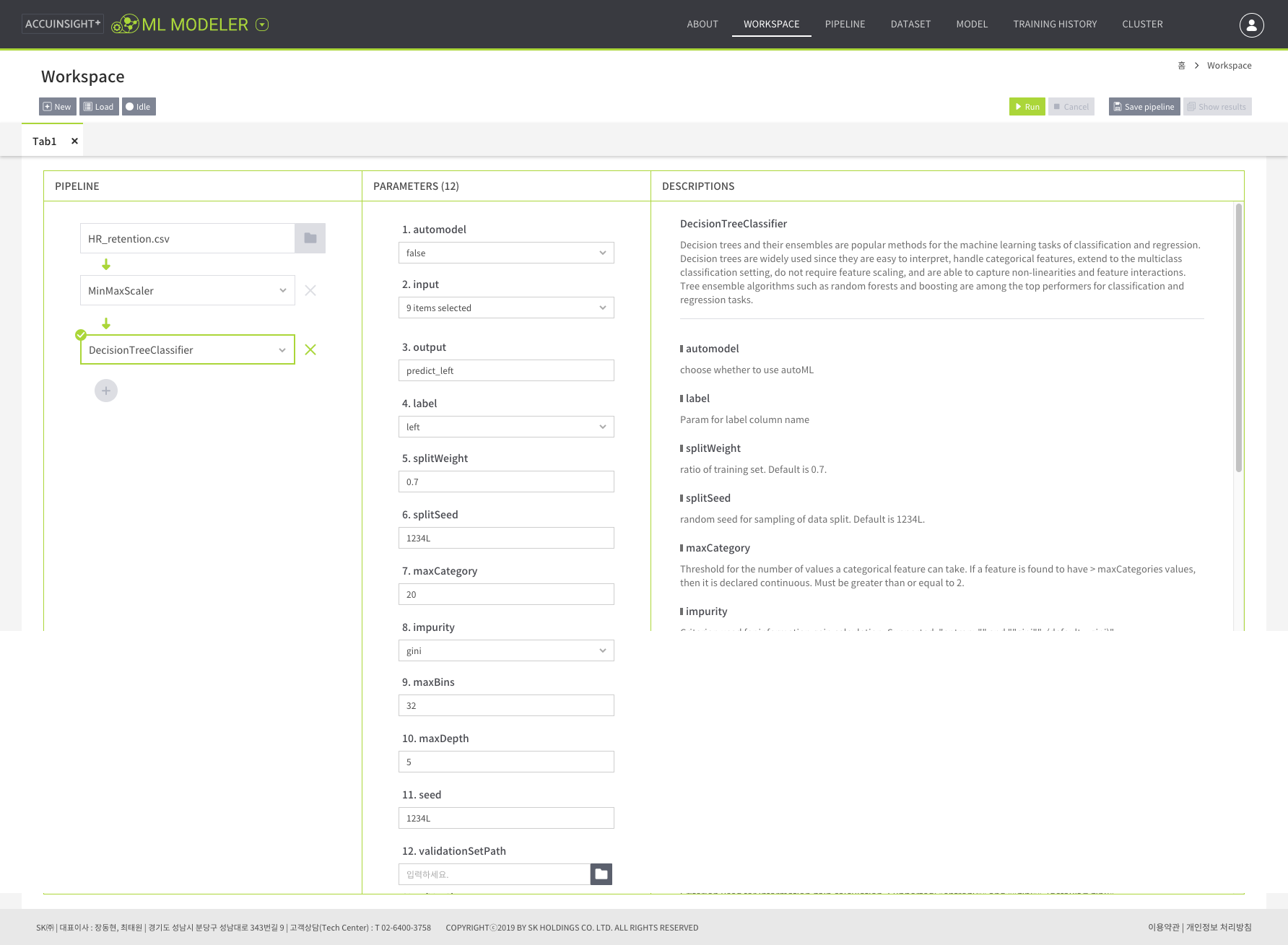Open the automodel false dropdown
1288x945 pixels.
tap(506, 253)
